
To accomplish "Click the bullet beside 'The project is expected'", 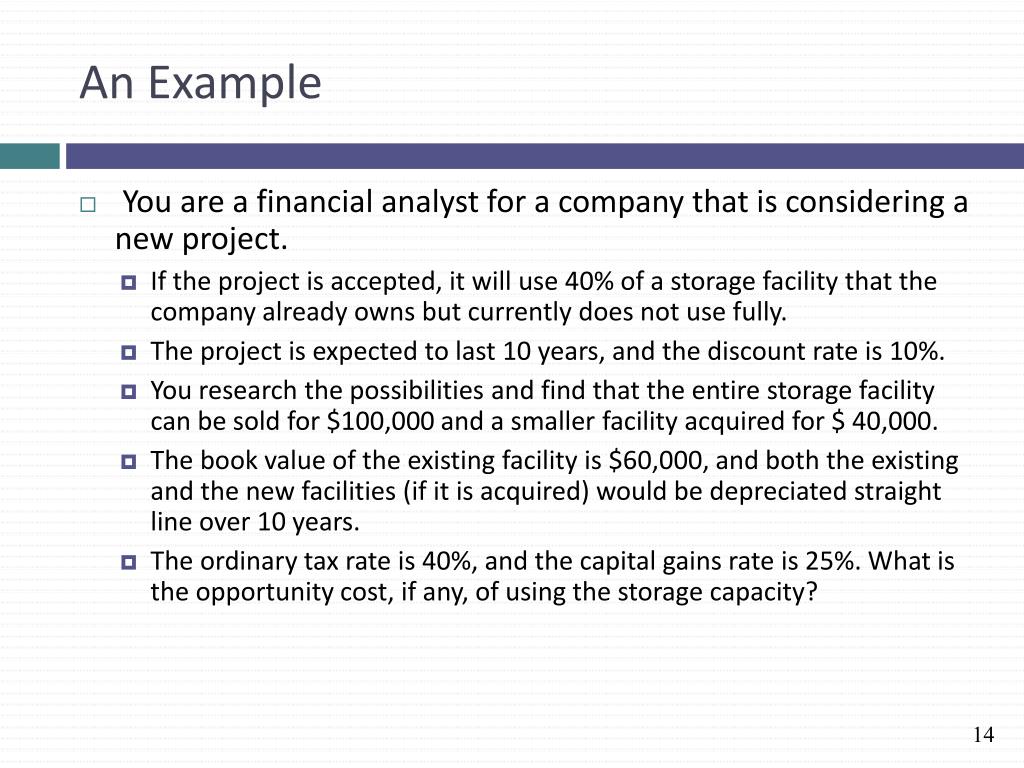I will click(129, 353).
